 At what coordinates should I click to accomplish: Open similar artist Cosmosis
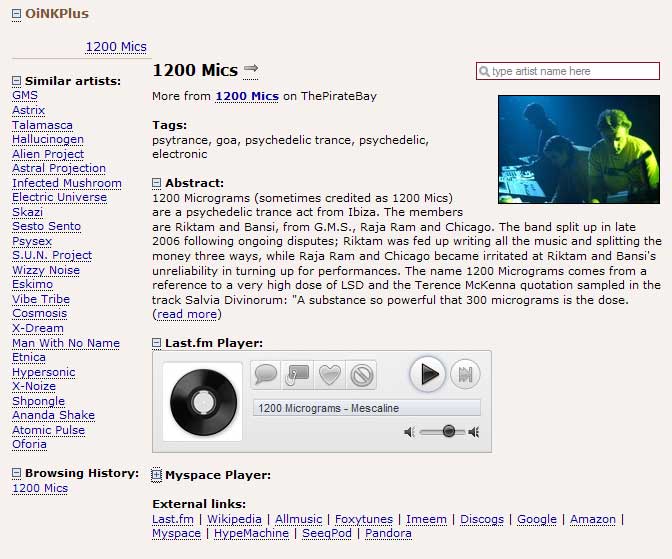tap(39, 313)
